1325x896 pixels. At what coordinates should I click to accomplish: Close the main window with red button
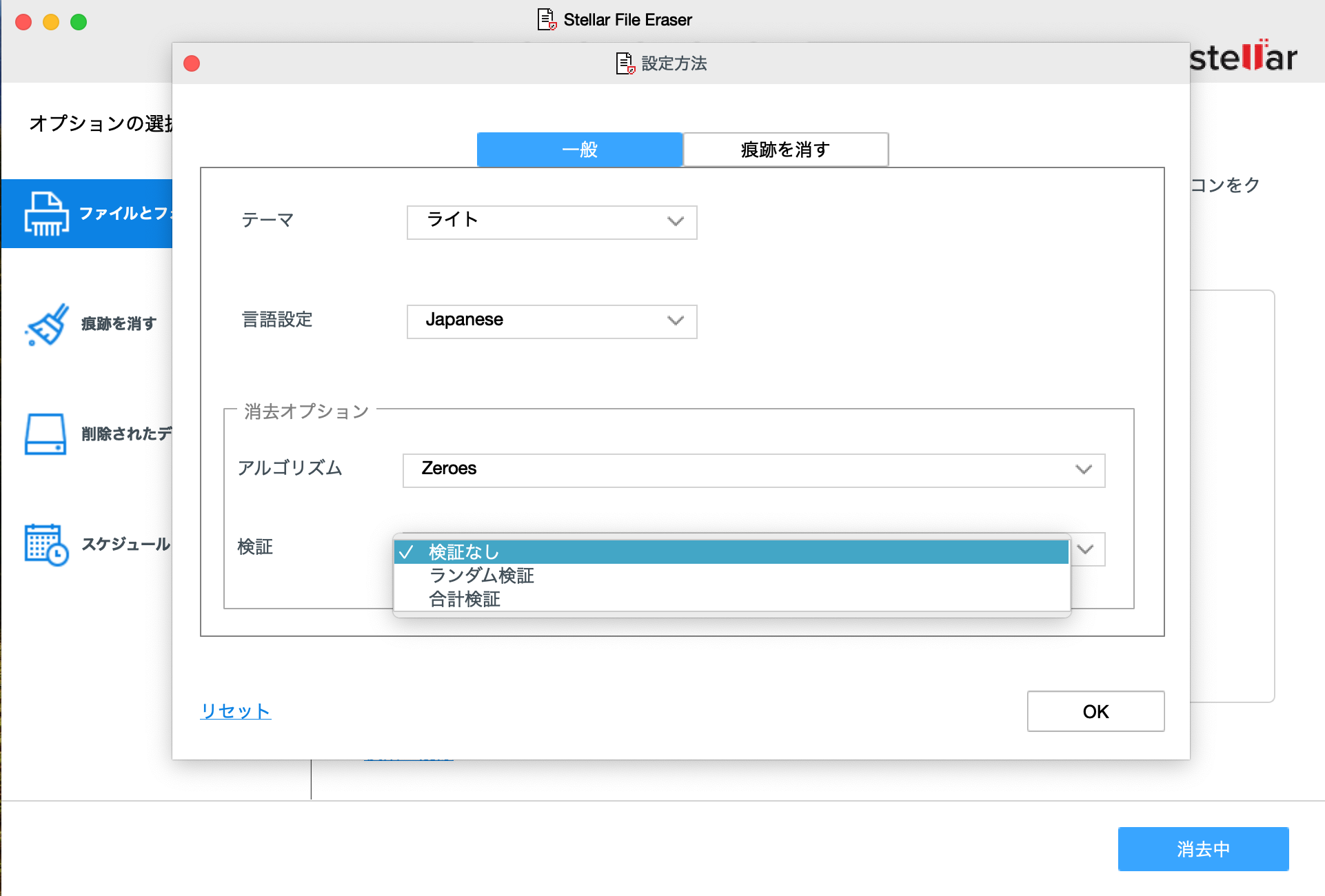click(23, 22)
